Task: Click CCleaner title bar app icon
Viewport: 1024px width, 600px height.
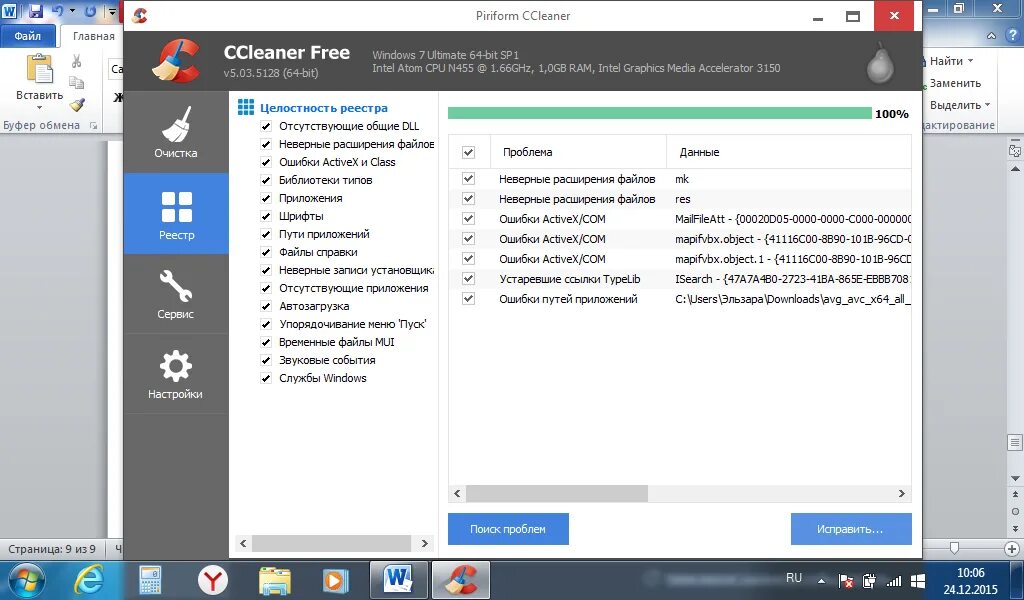Action: (139, 16)
